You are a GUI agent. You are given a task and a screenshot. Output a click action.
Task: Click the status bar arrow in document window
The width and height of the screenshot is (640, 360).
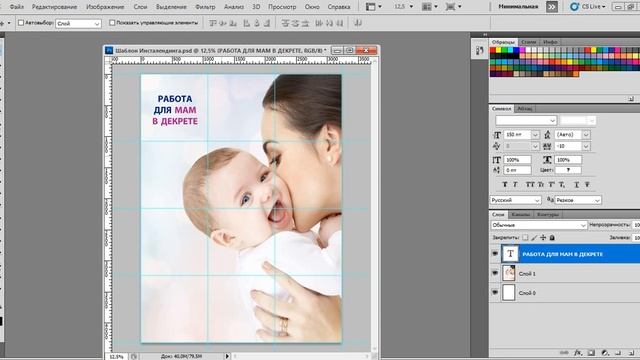pos(227,356)
